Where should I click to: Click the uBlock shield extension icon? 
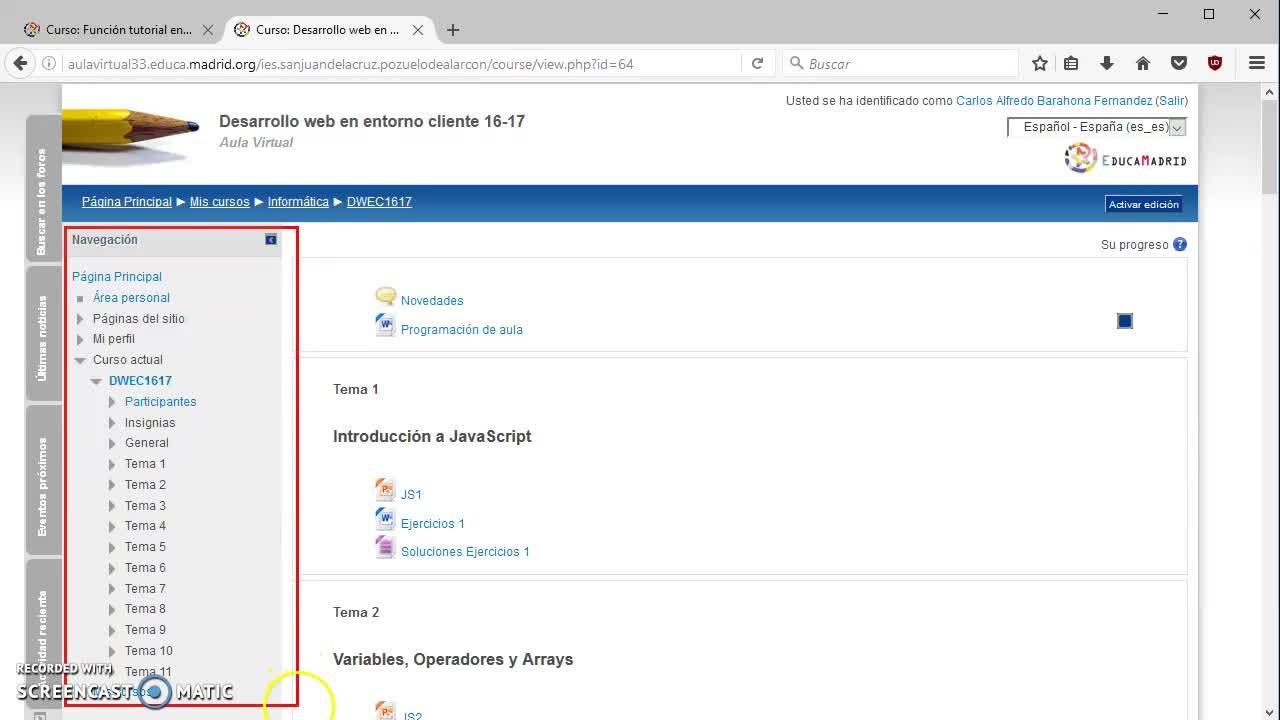[1215, 63]
